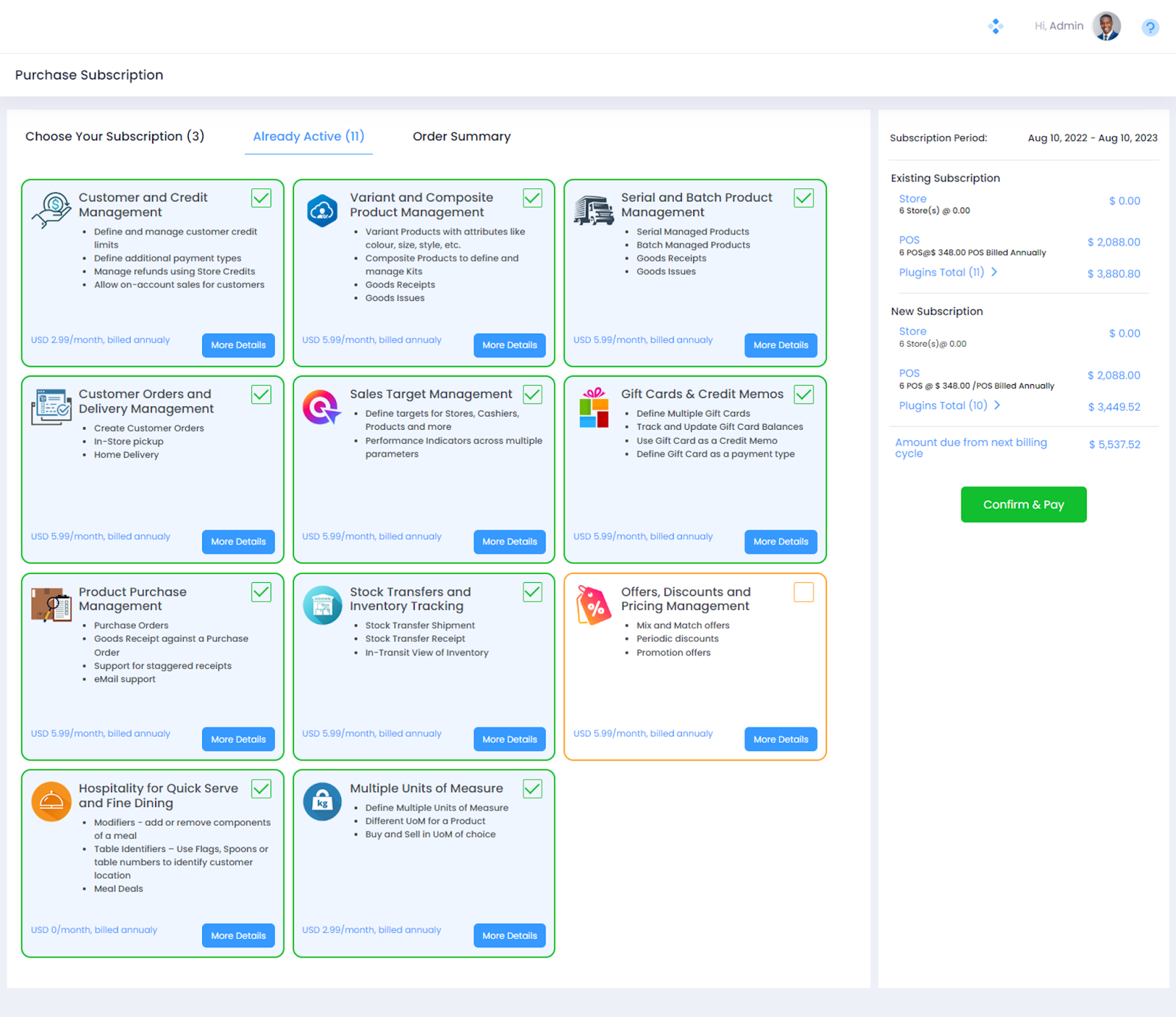Uncheck Customer Orders and Delivery checkbox
Image resolution: width=1176 pixels, height=1017 pixels.
(x=261, y=395)
